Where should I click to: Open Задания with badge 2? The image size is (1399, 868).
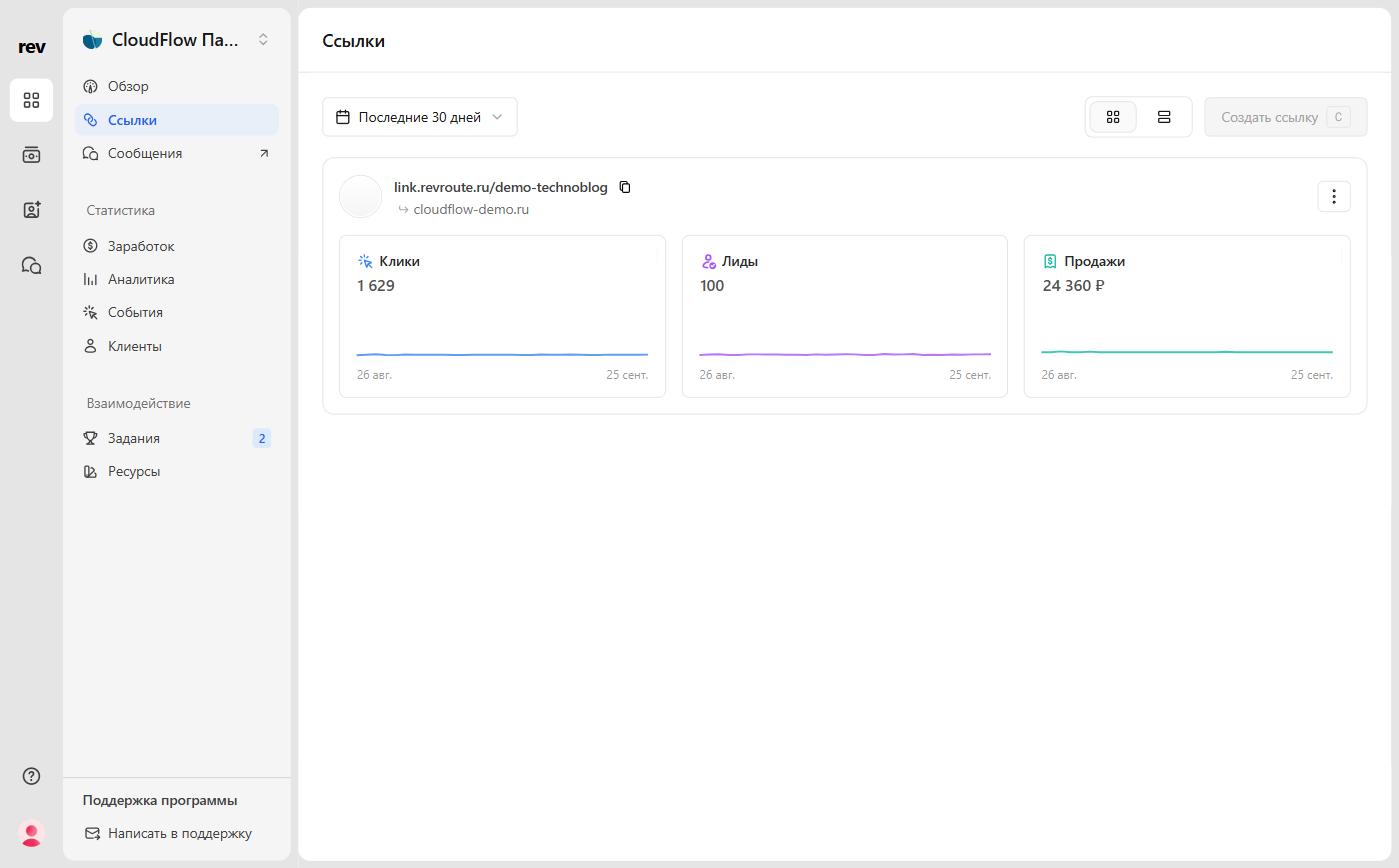[x=177, y=438]
